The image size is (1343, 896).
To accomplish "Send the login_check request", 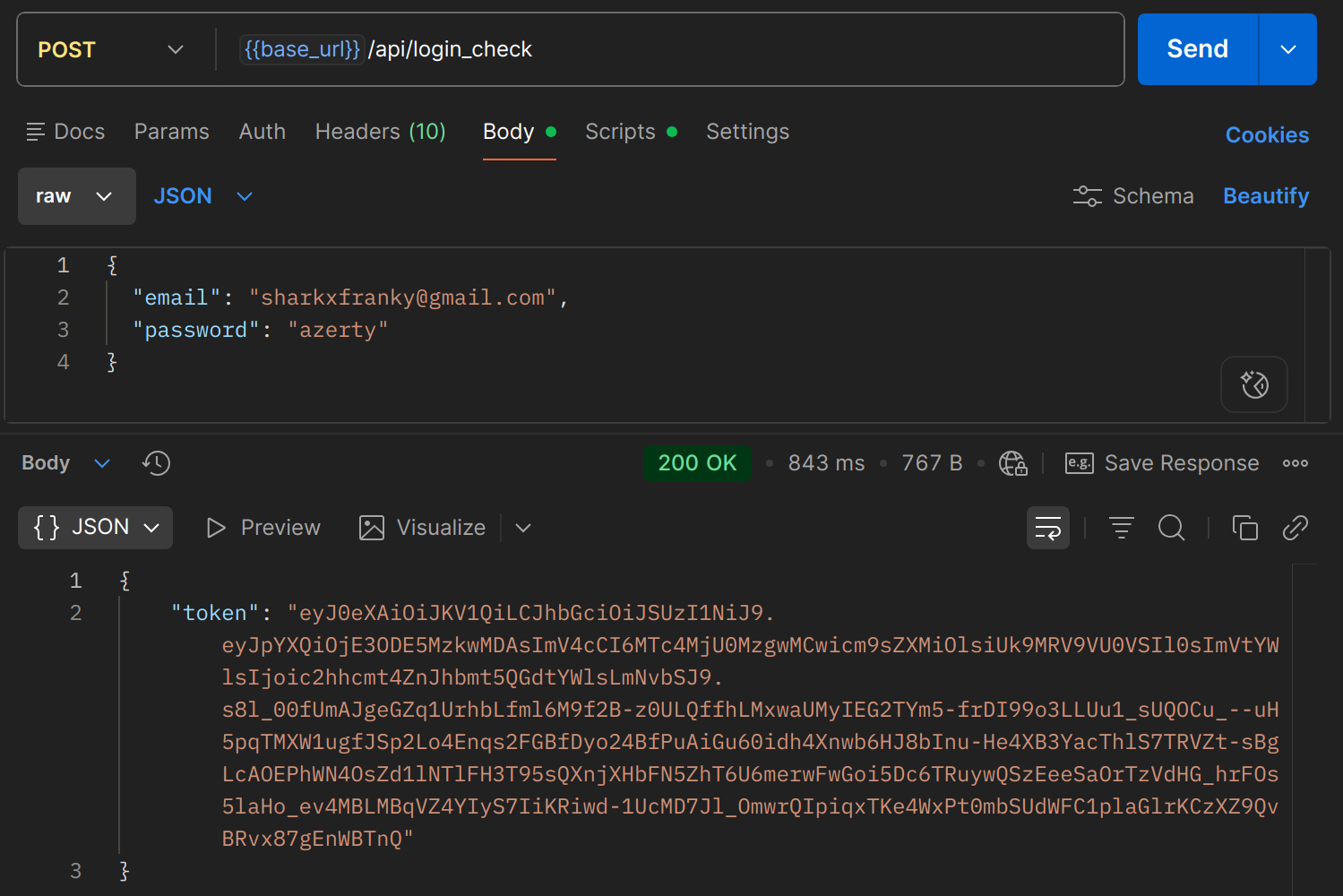I will (1198, 49).
